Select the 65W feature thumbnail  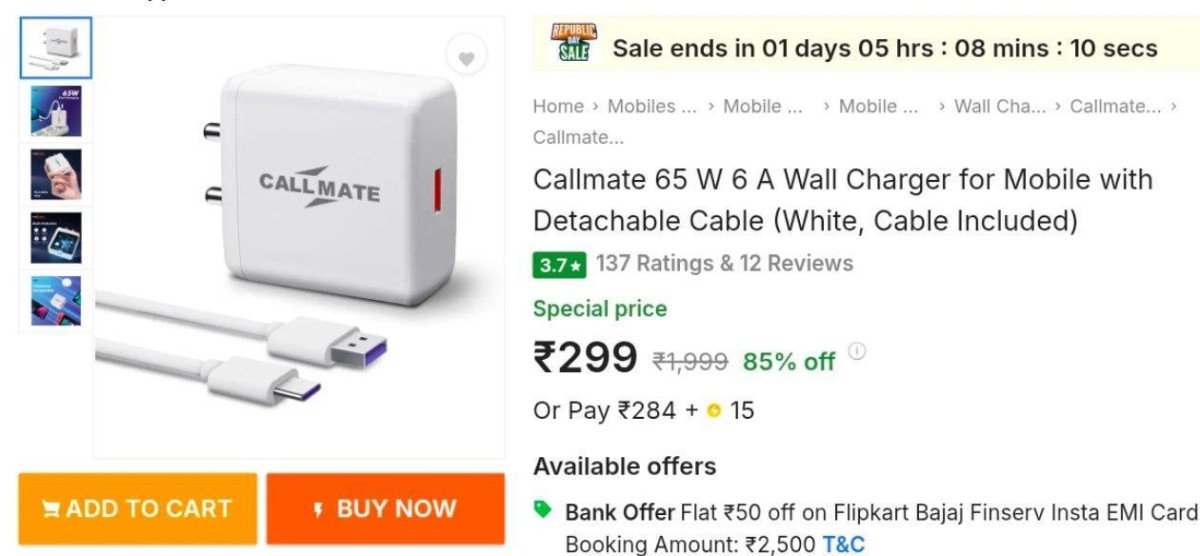[x=56, y=111]
